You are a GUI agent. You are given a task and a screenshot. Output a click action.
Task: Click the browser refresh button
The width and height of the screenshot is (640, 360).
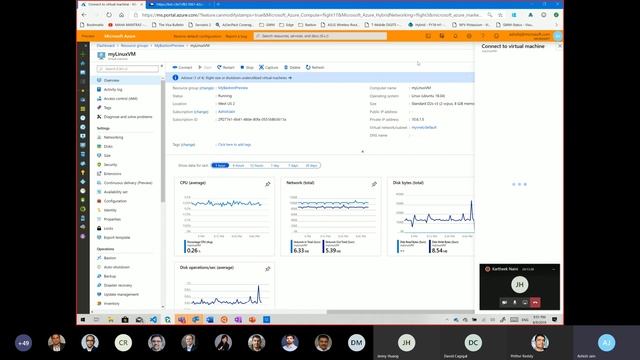click(109, 15)
